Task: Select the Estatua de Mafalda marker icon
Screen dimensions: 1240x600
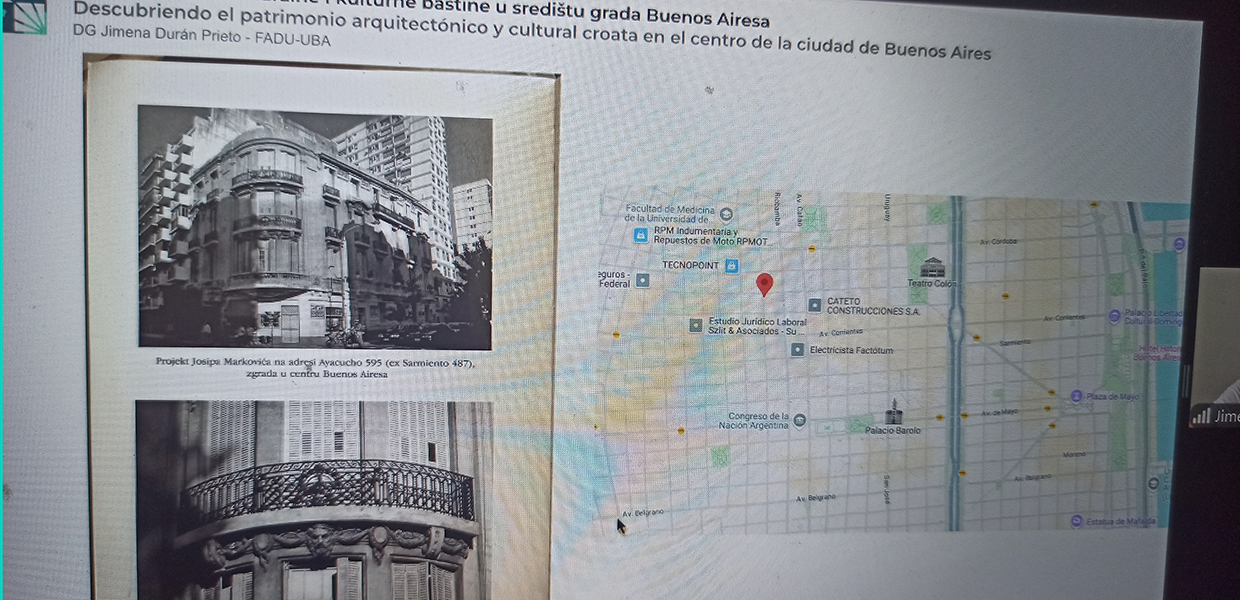Action: pyautogui.click(x=1076, y=521)
